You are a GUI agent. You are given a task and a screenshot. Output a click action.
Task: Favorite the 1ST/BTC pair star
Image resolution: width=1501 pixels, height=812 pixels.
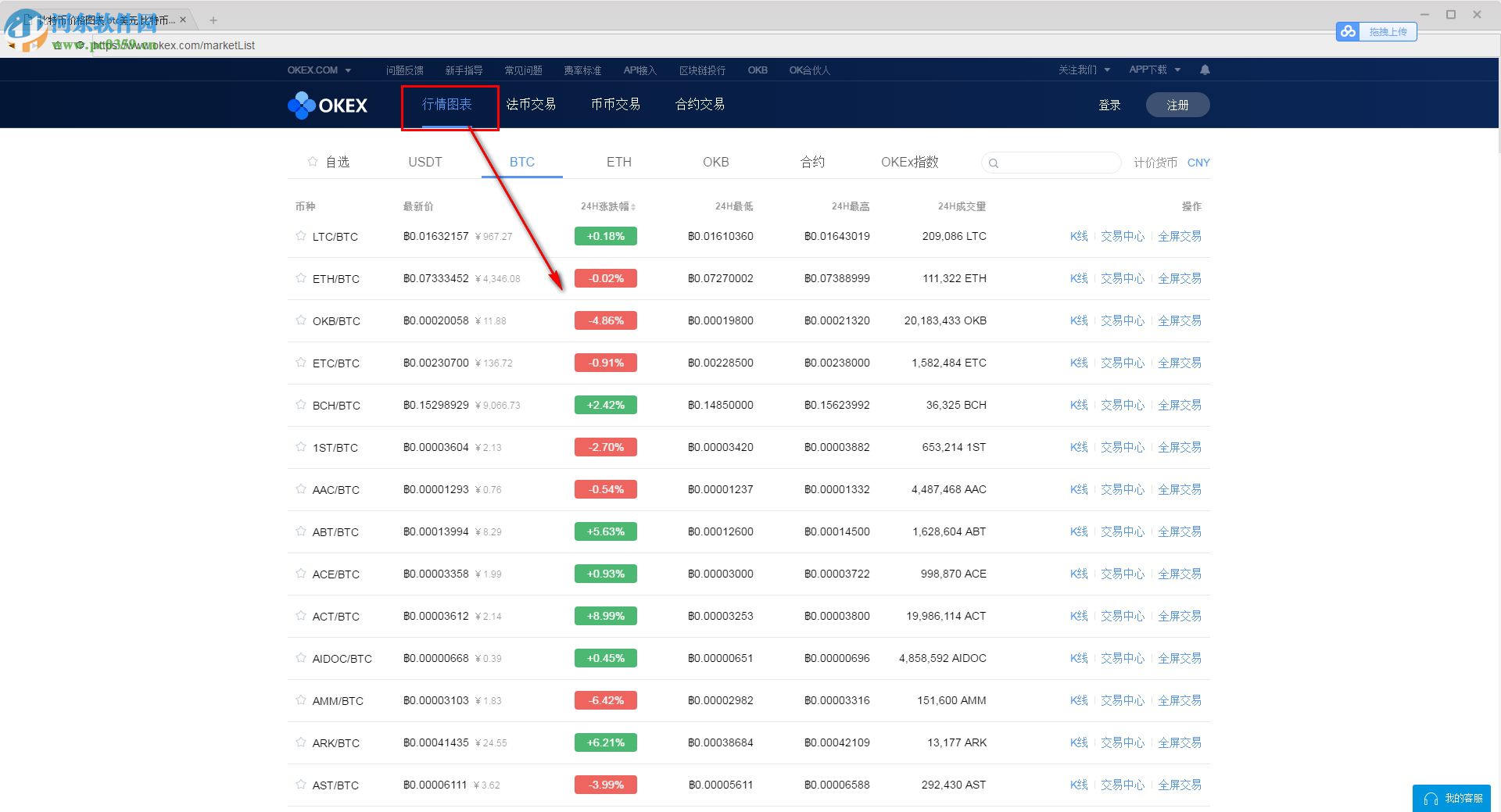pos(301,447)
